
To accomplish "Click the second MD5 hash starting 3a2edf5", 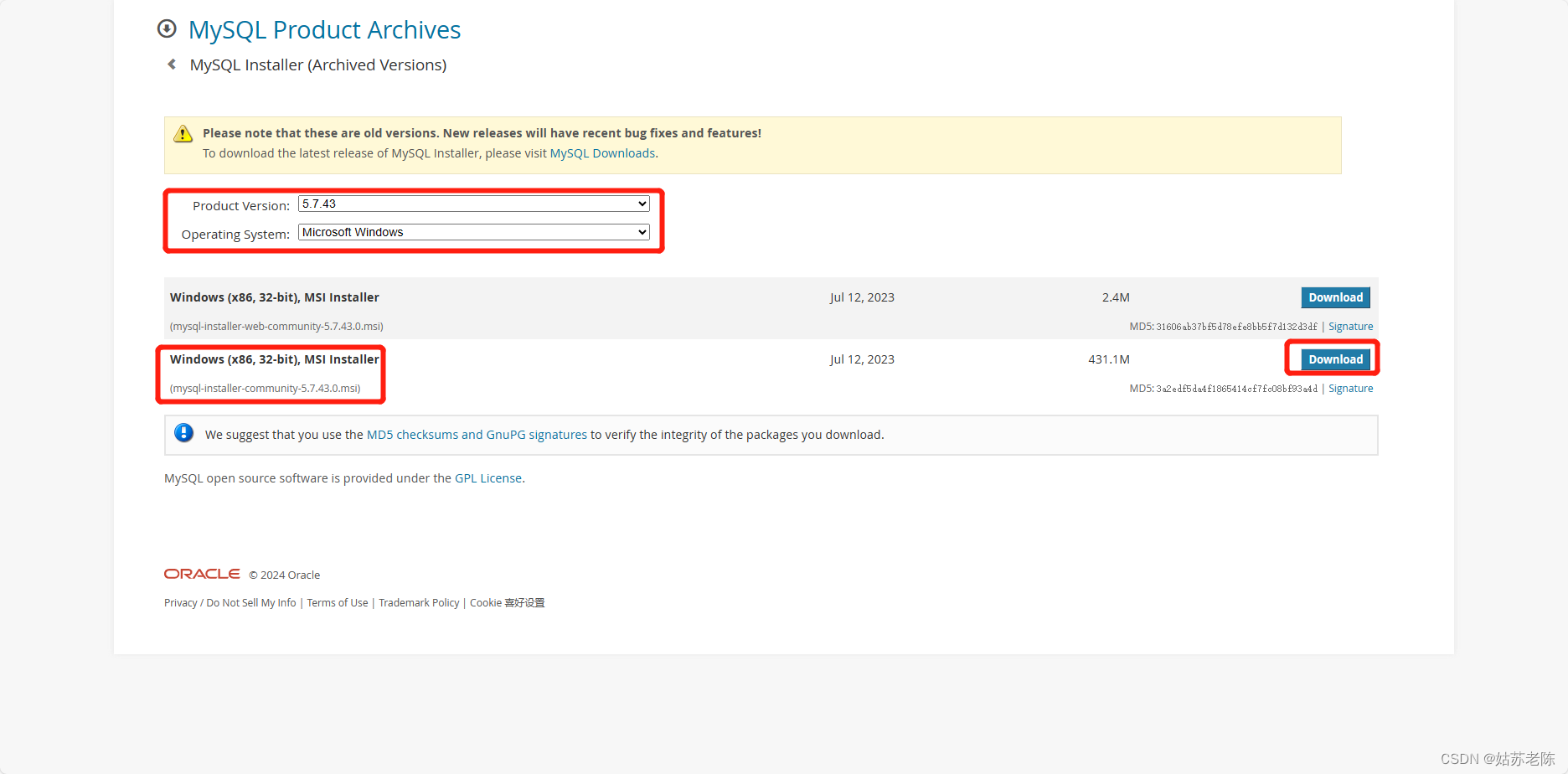I will click(x=1236, y=389).
